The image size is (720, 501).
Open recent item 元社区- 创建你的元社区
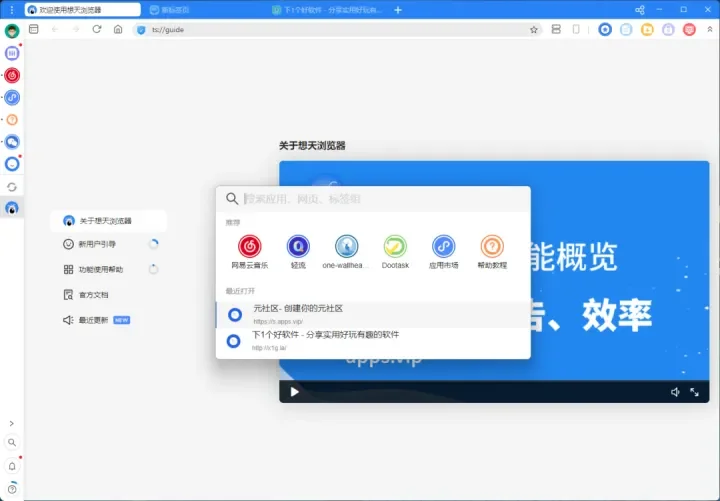pos(373,315)
